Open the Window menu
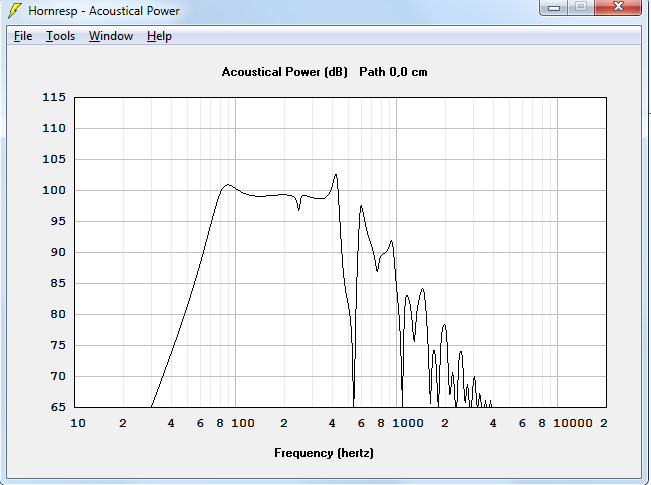Image resolution: width=651 pixels, height=485 pixels. (111, 36)
